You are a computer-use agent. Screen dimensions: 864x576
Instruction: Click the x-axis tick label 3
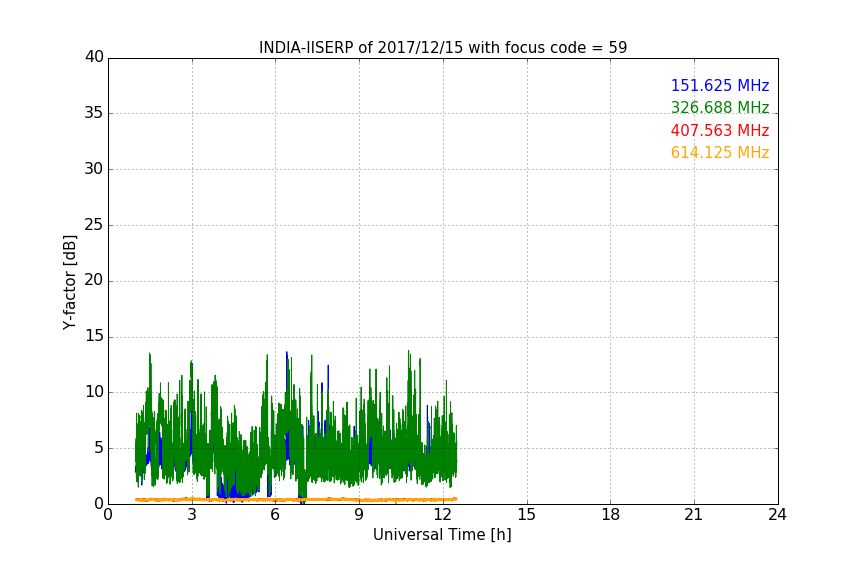192,515
